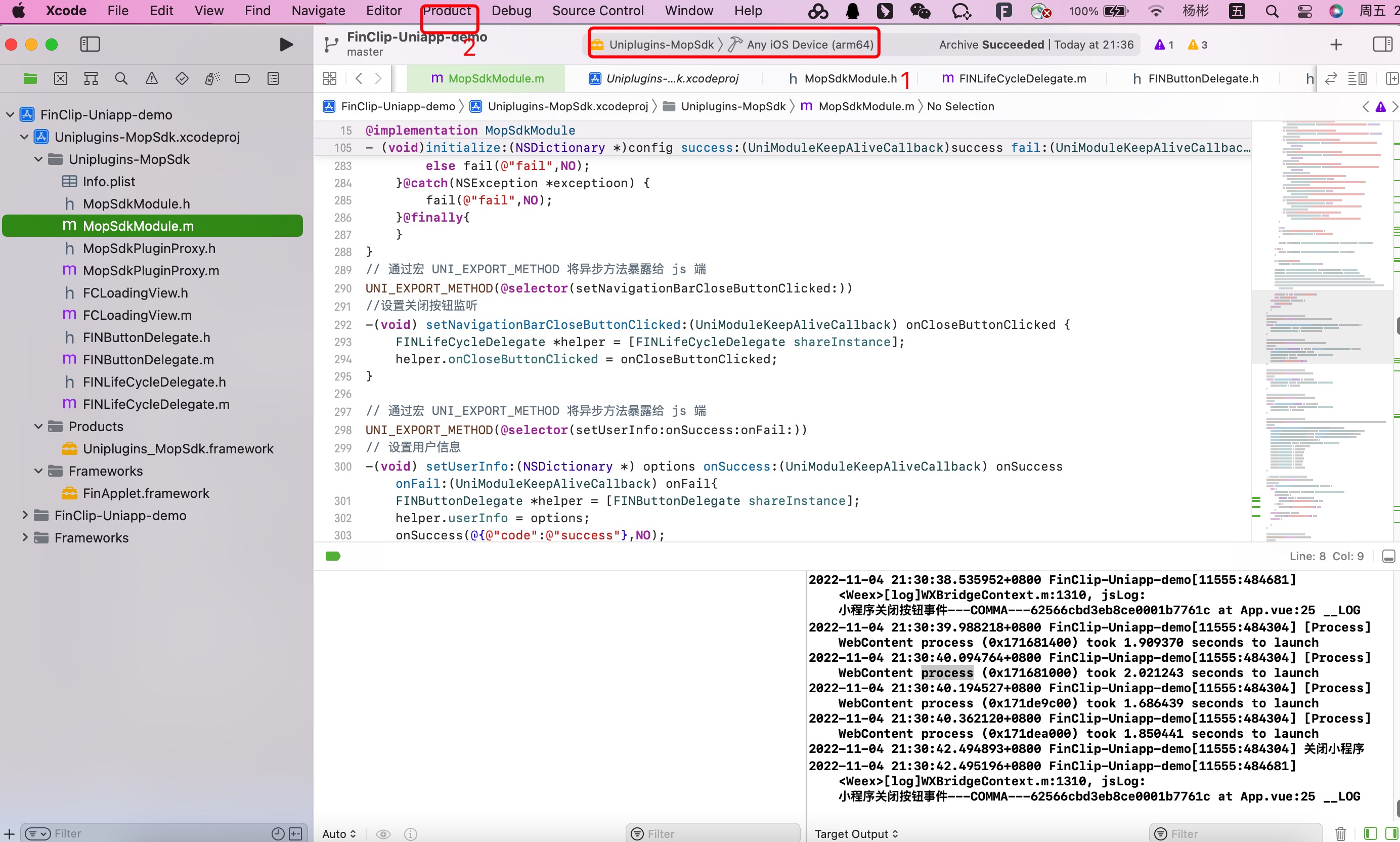
Task: Open the Report navigator icon
Action: pos(273,78)
